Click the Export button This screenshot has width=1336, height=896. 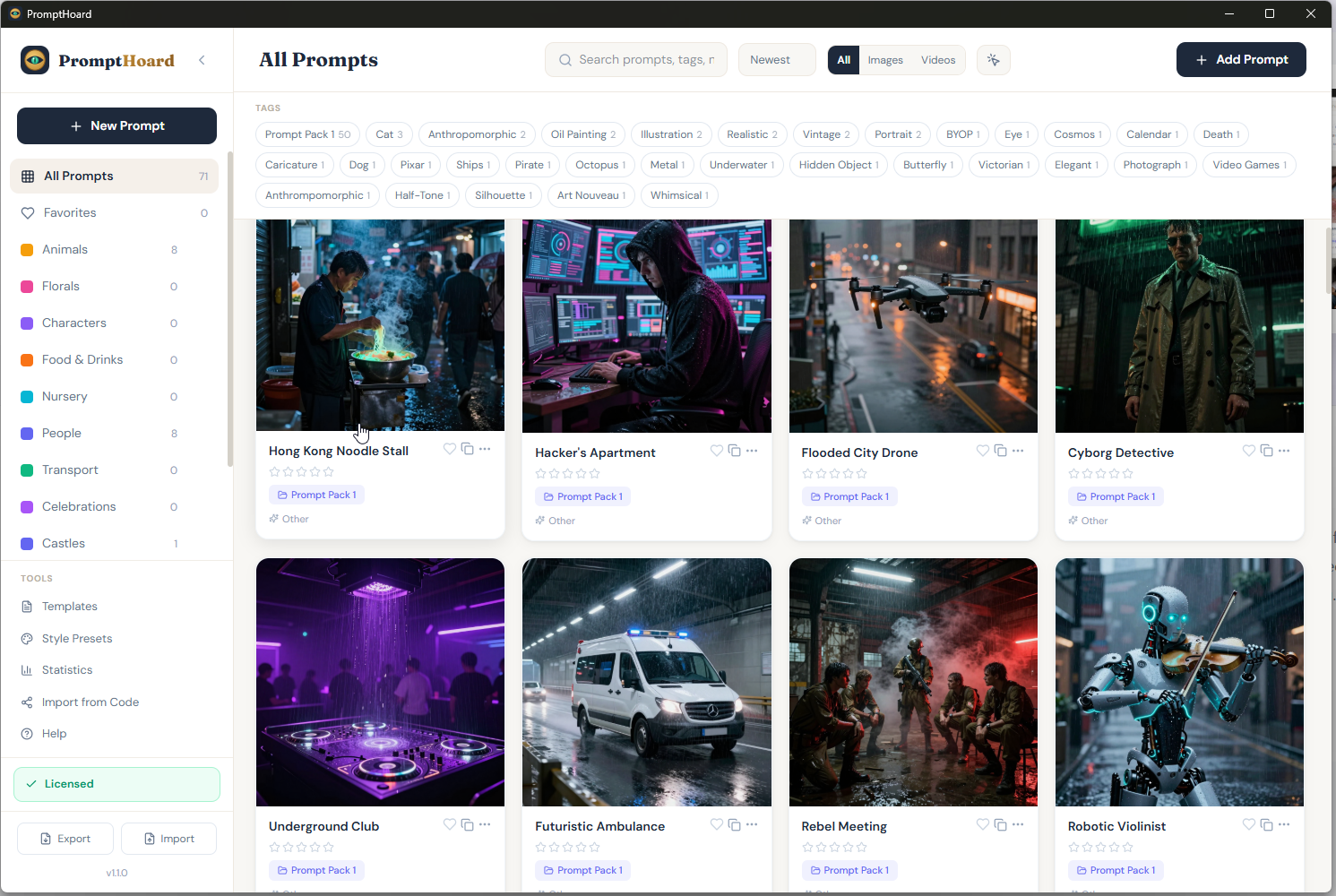coord(65,839)
